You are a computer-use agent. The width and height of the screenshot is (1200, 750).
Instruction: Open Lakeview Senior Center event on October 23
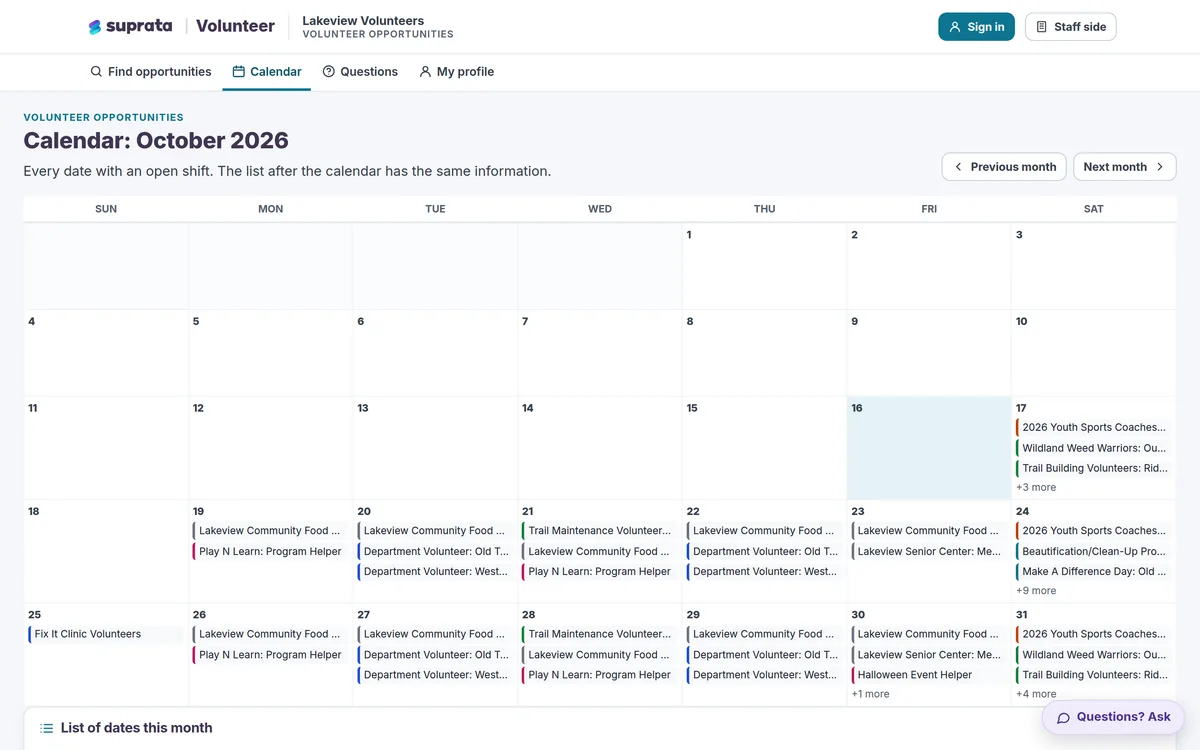click(x=929, y=552)
